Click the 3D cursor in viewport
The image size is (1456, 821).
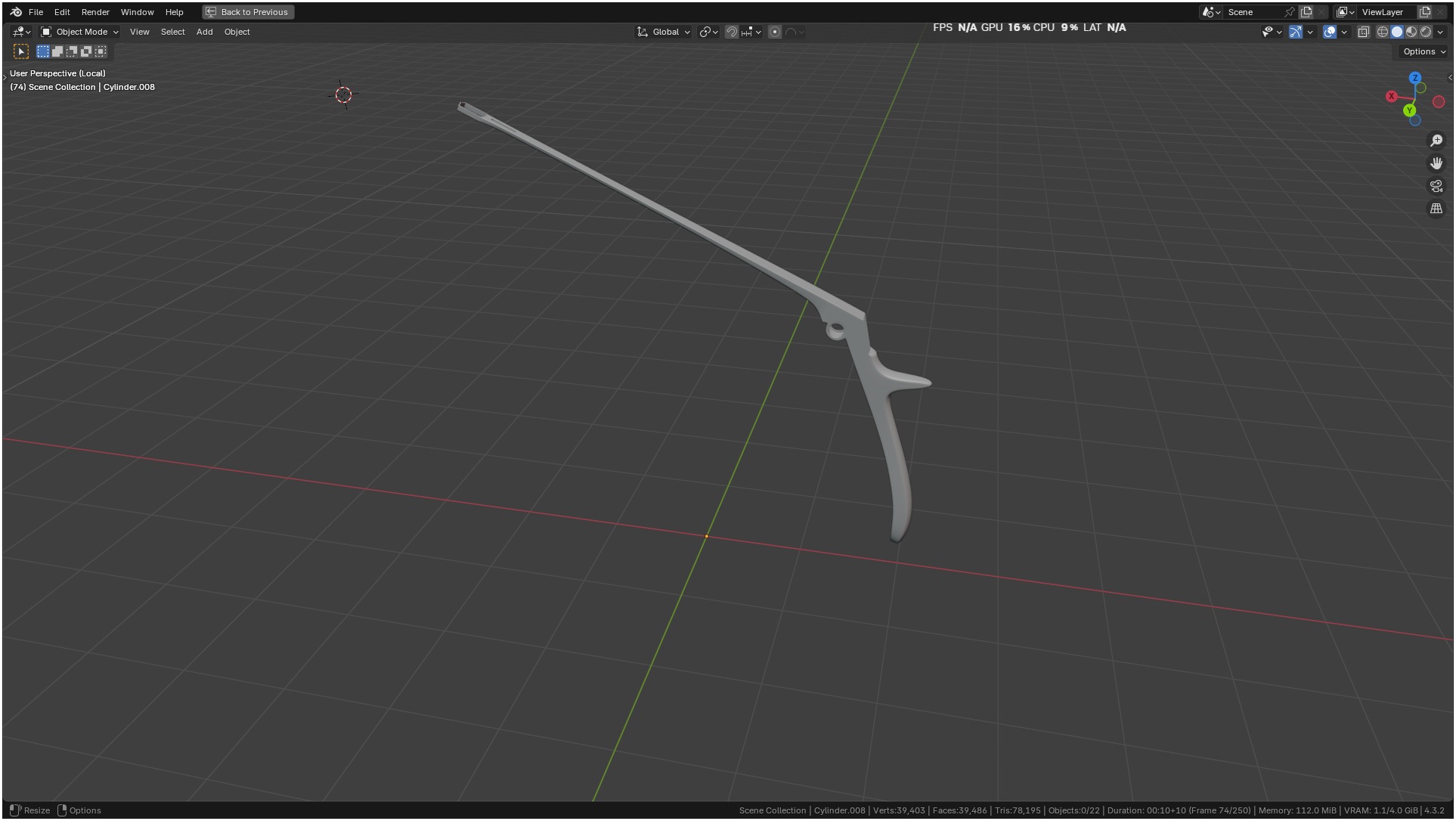343,94
